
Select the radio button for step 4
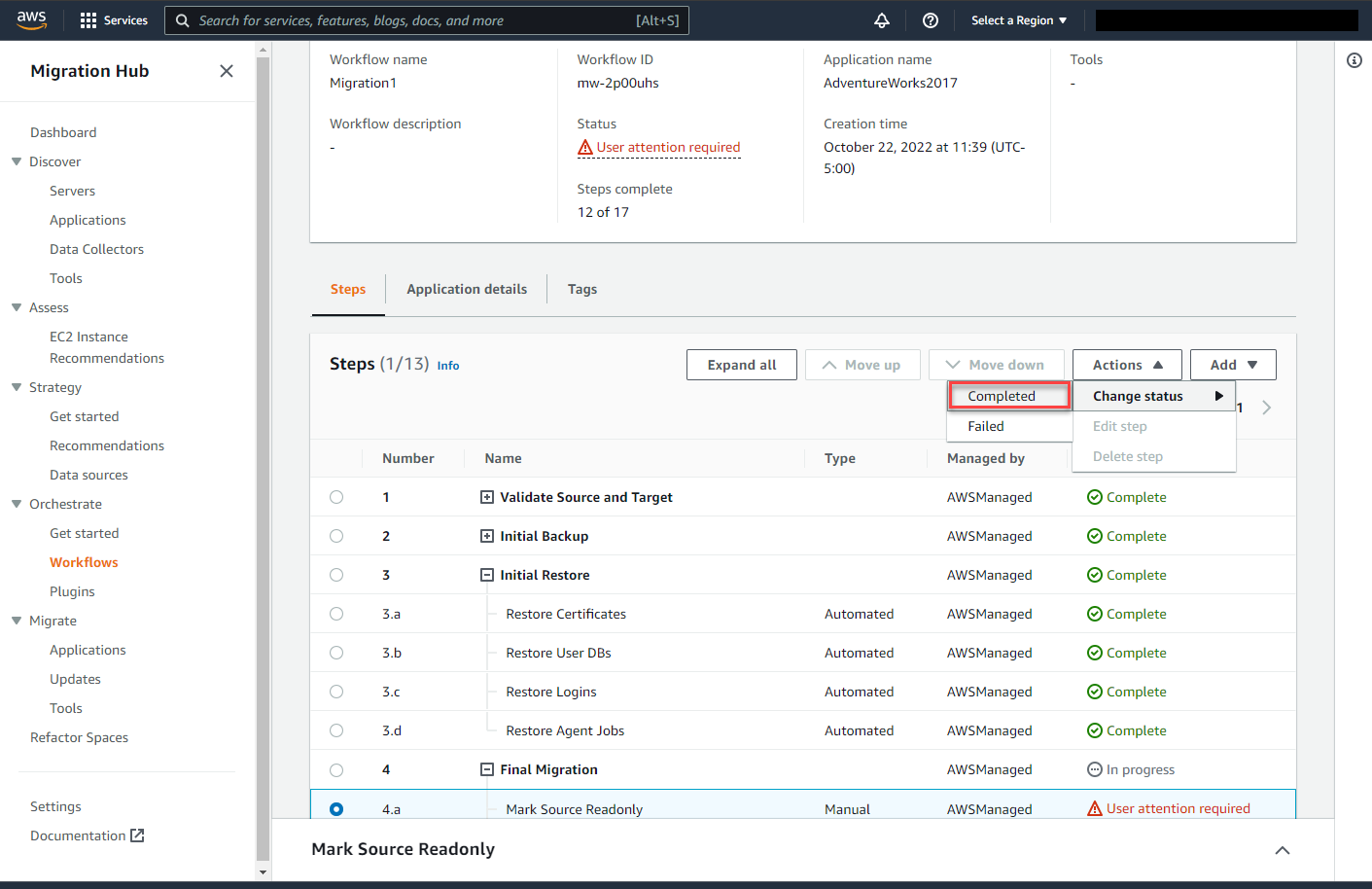[336, 769]
